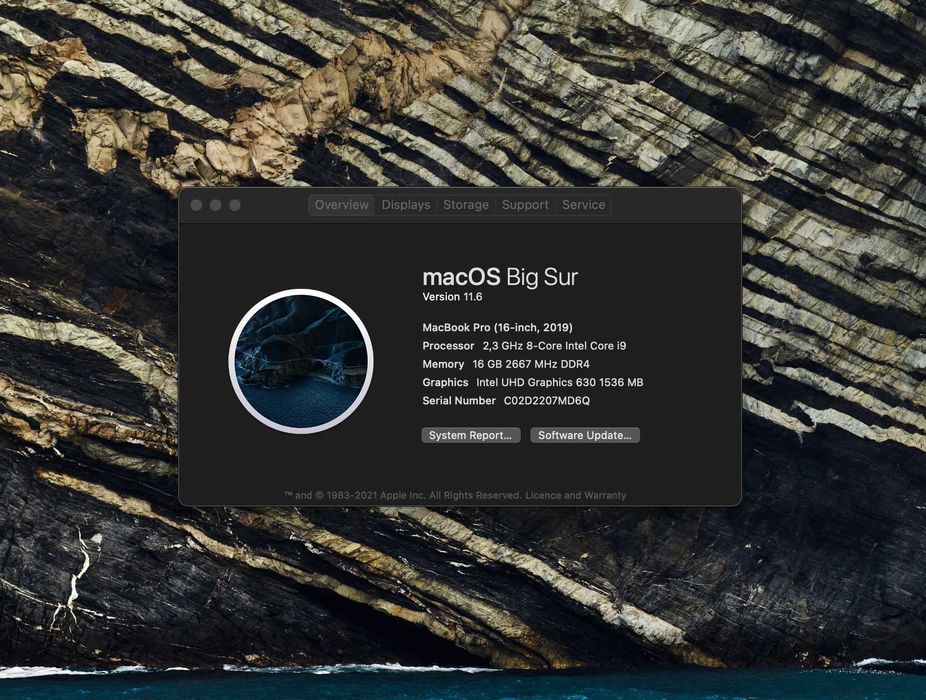Click the Intel UHD Graphics 630 1536 MB value
Screen dimensions: 926x700
pyautogui.click(x=560, y=382)
